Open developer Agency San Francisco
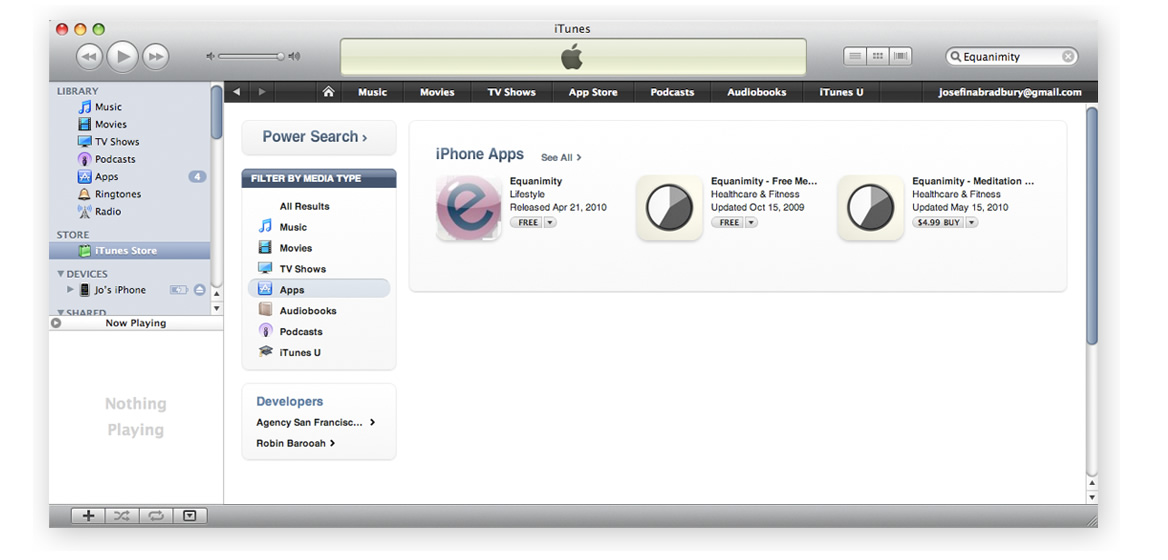The width and height of the screenshot is (1168, 560). tap(315, 422)
